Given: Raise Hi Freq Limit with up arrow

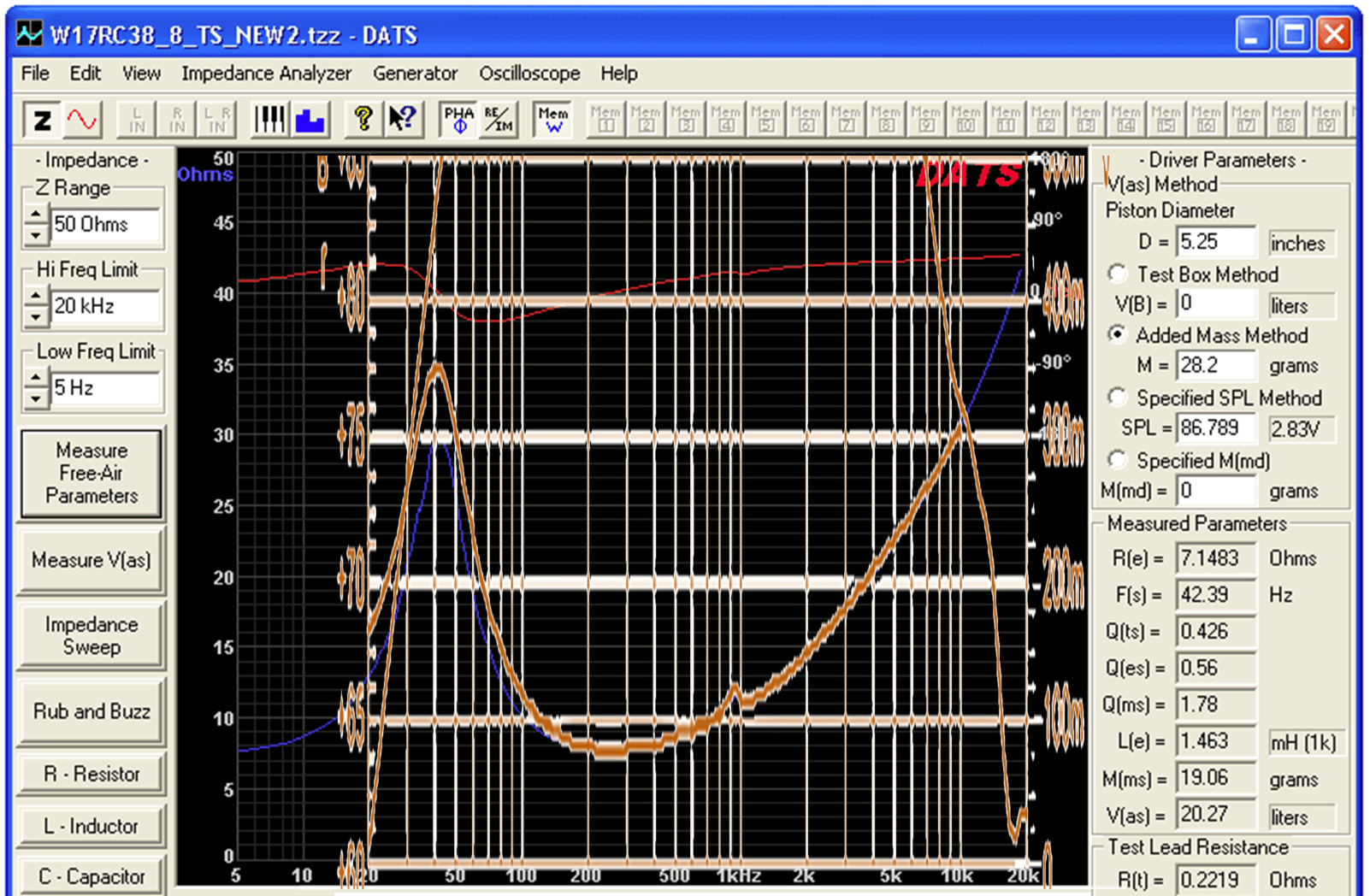Looking at the screenshot, I should [x=35, y=296].
